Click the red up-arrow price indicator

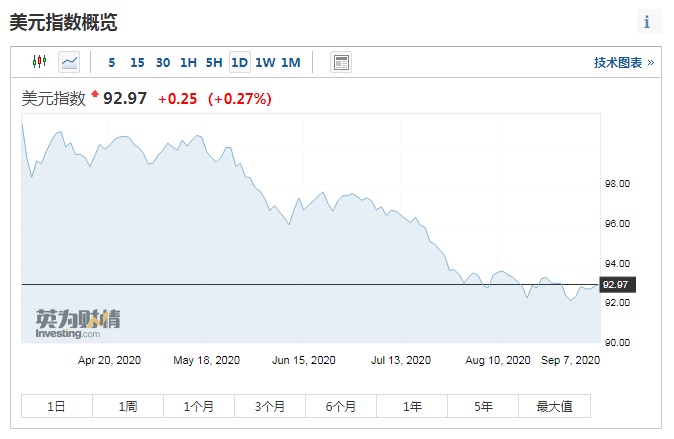tap(95, 95)
